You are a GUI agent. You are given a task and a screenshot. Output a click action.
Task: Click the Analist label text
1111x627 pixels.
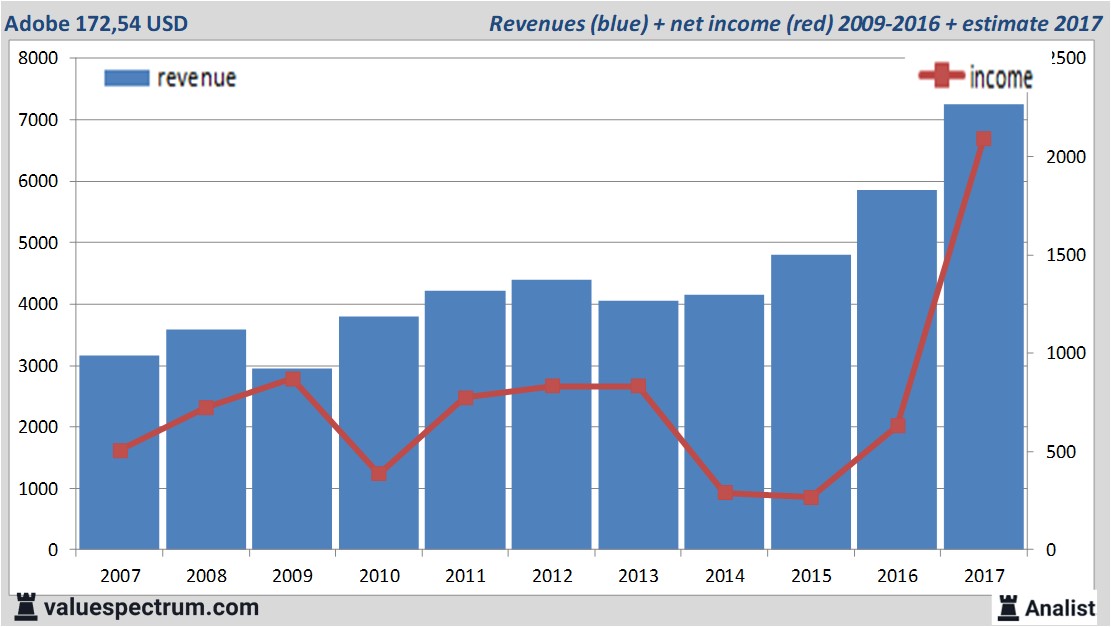point(1060,608)
